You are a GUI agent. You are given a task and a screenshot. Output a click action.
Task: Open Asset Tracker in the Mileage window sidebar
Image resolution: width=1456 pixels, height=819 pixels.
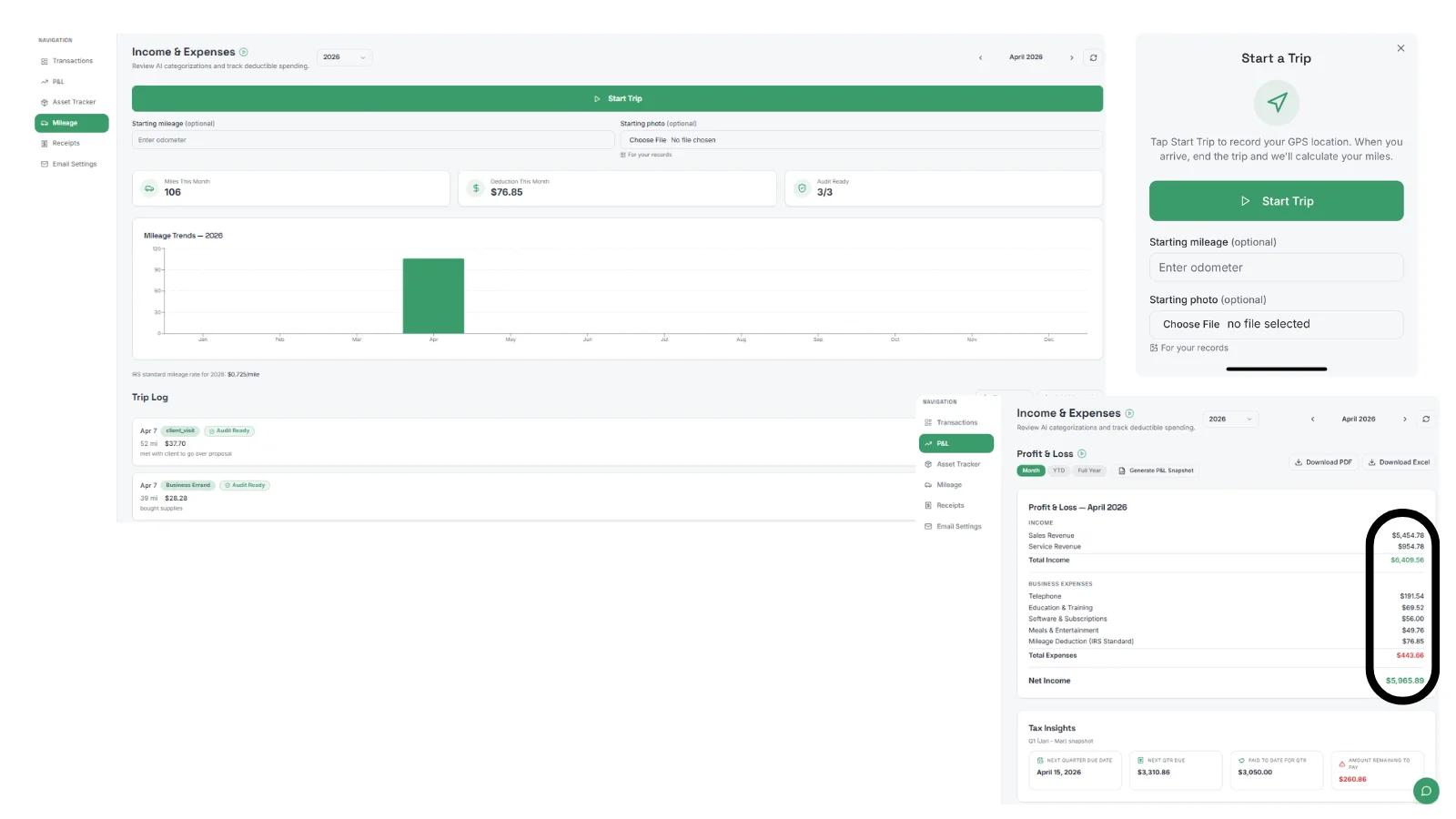(x=71, y=102)
